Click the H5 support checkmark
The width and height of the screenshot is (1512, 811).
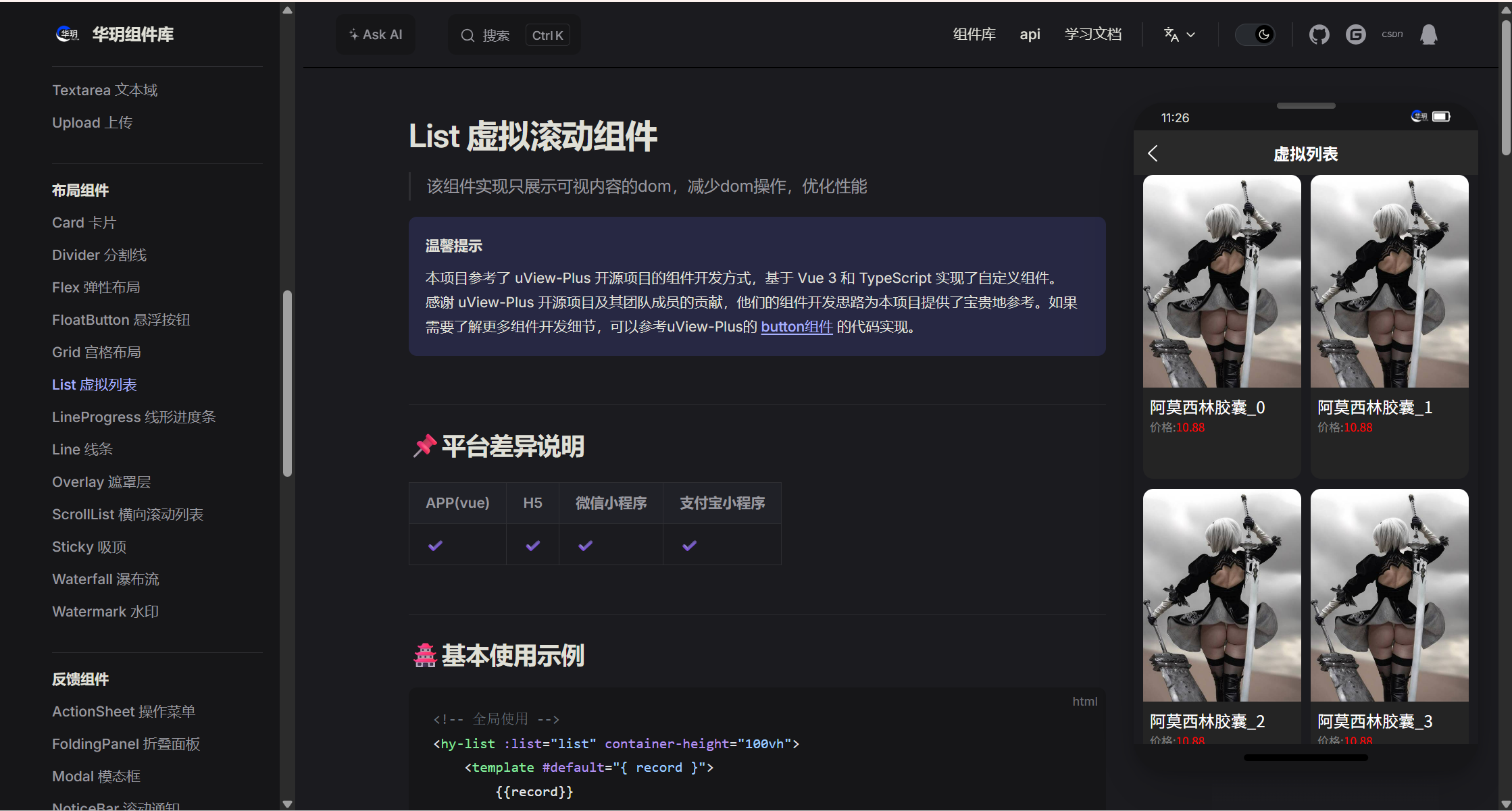[x=532, y=545]
